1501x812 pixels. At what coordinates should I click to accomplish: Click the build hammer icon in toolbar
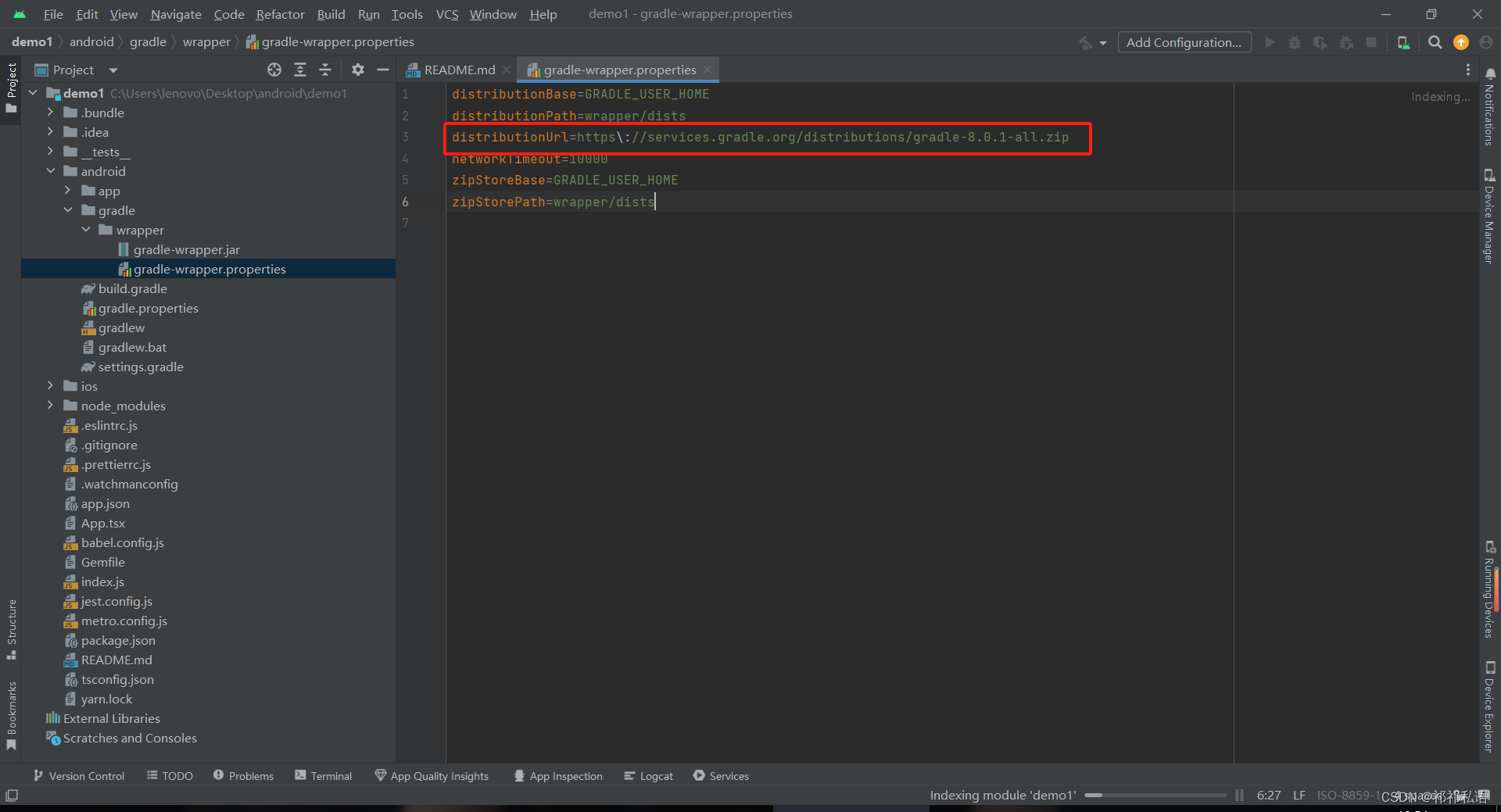point(1086,42)
